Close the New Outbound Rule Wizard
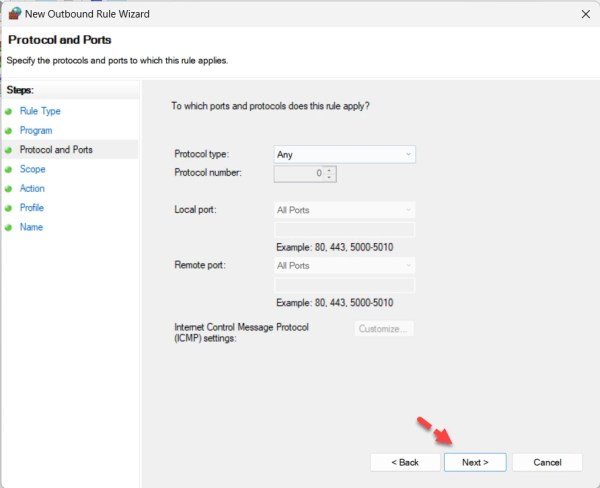This screenshot has width=600, height=488. pos(585,14)
